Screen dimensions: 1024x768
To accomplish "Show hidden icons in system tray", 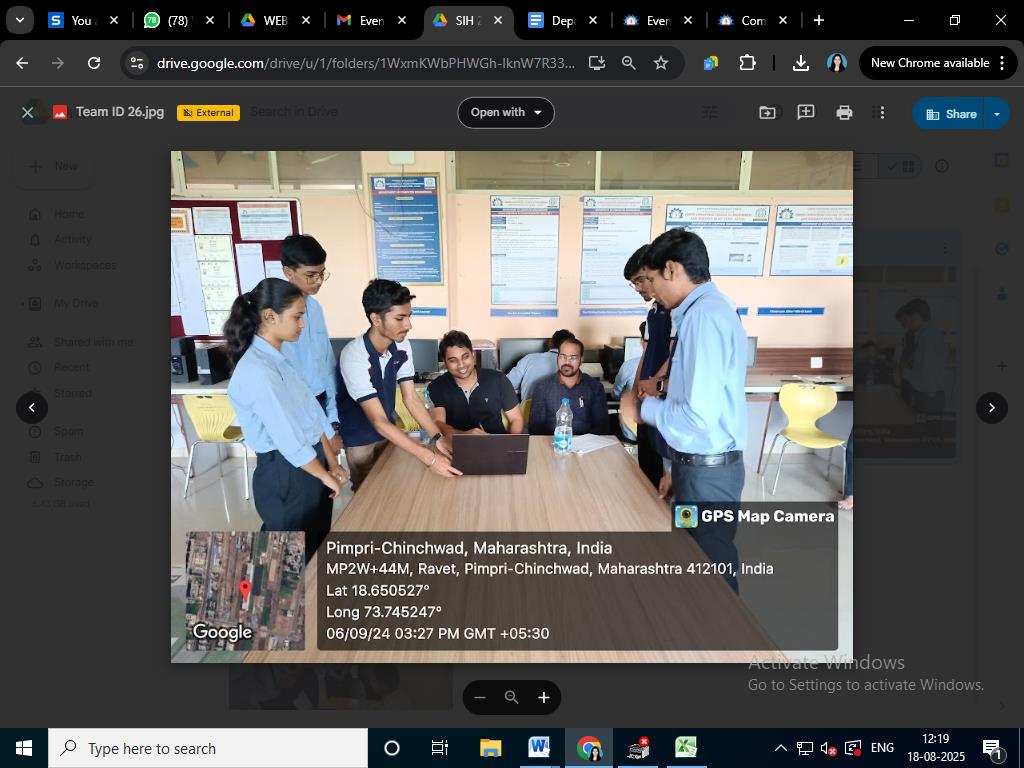I will pos(781,746).
